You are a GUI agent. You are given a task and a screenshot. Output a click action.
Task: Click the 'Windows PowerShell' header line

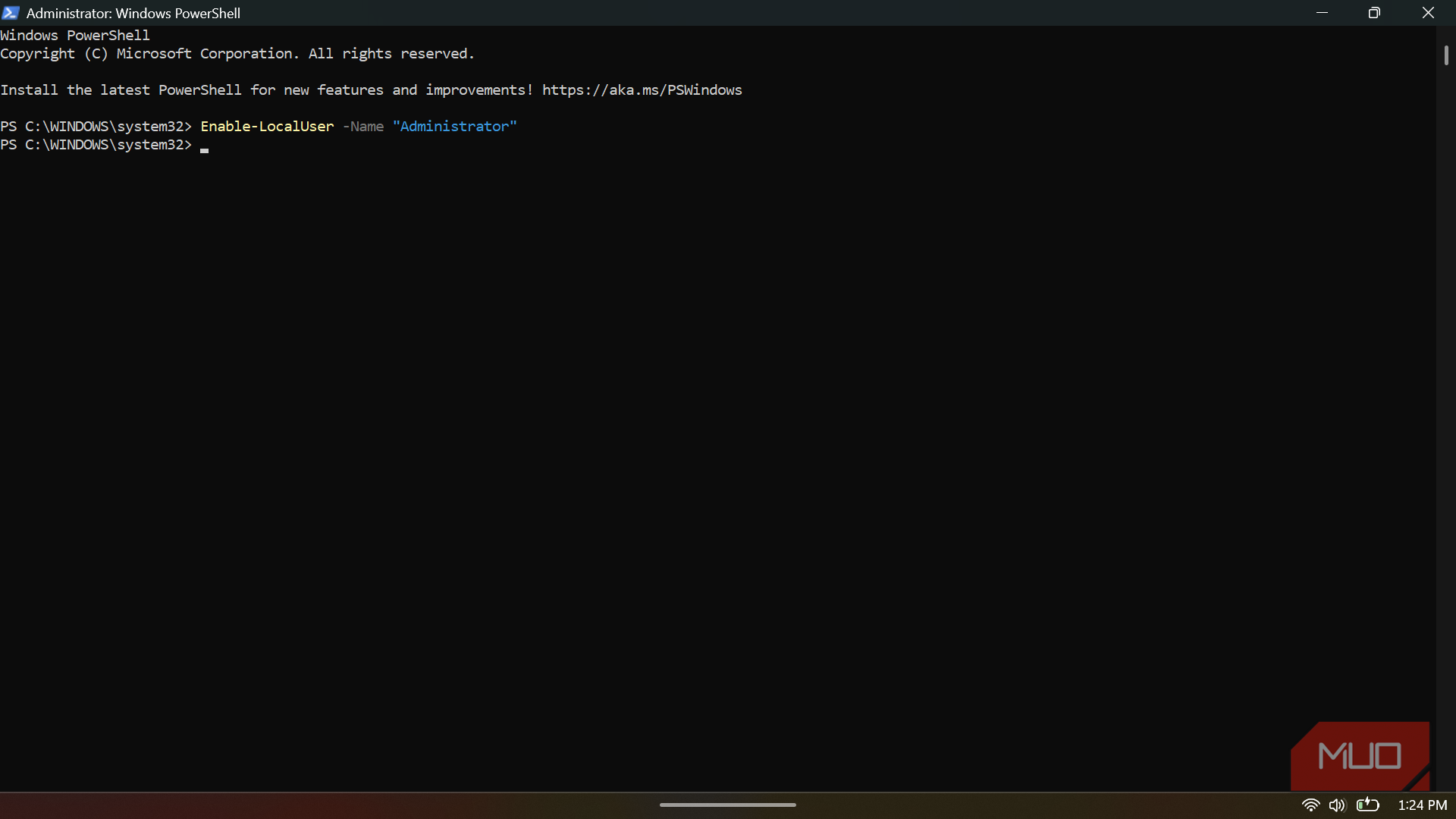click(x=75, y=36)
